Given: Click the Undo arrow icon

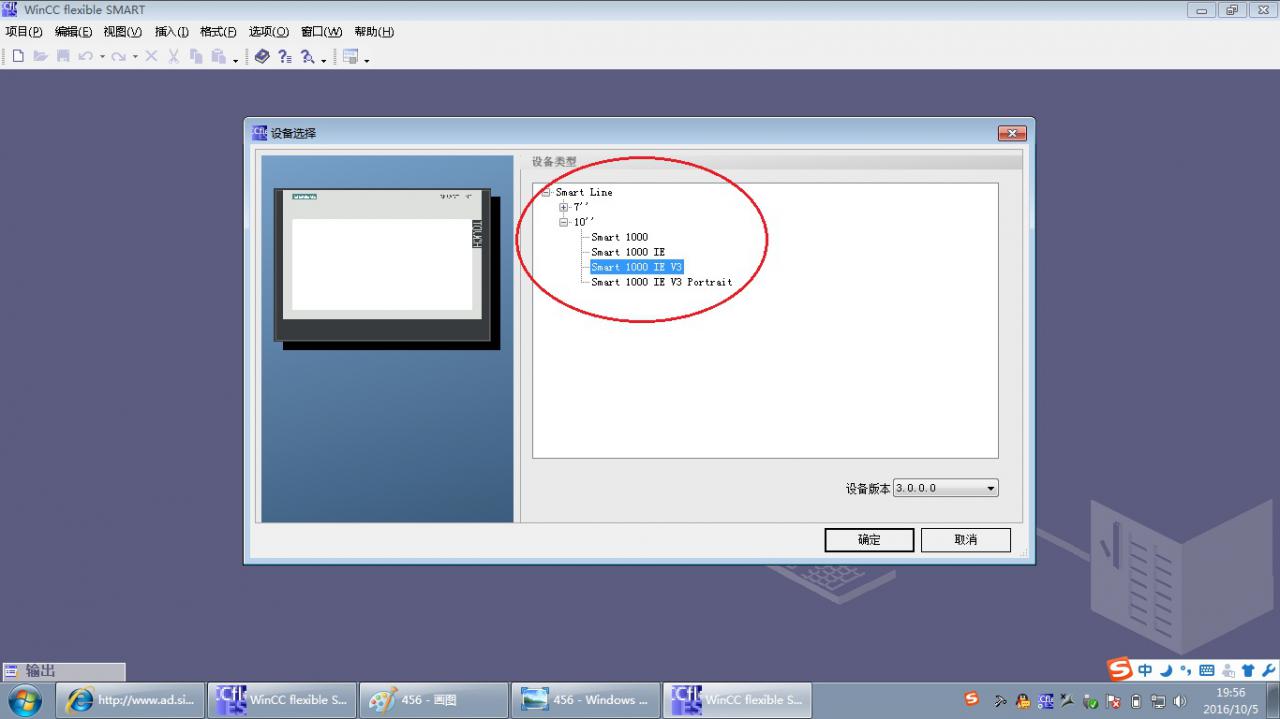Looking at the screenshot, I should (85, 56).
